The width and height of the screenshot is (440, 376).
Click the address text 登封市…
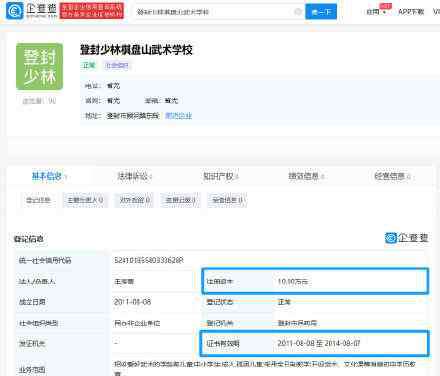coord(133,116)
